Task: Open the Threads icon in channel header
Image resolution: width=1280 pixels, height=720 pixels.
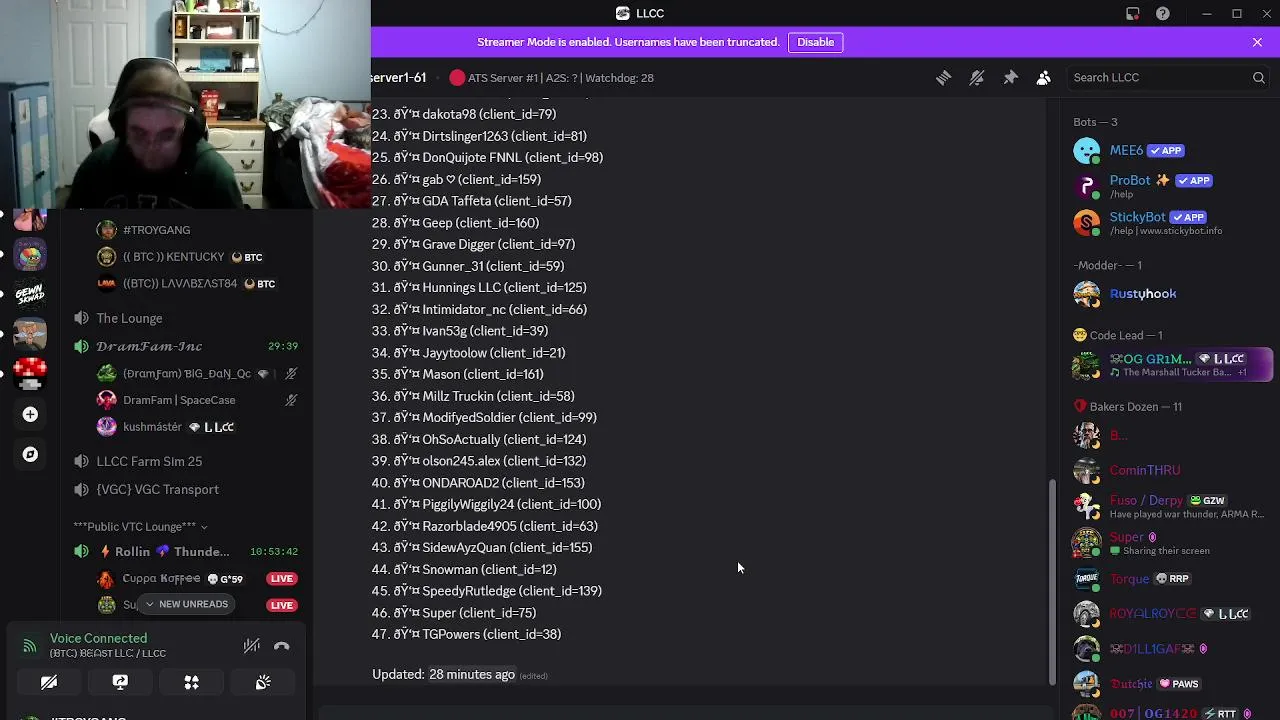Action: pyautogui.click(x=943, y=78)
